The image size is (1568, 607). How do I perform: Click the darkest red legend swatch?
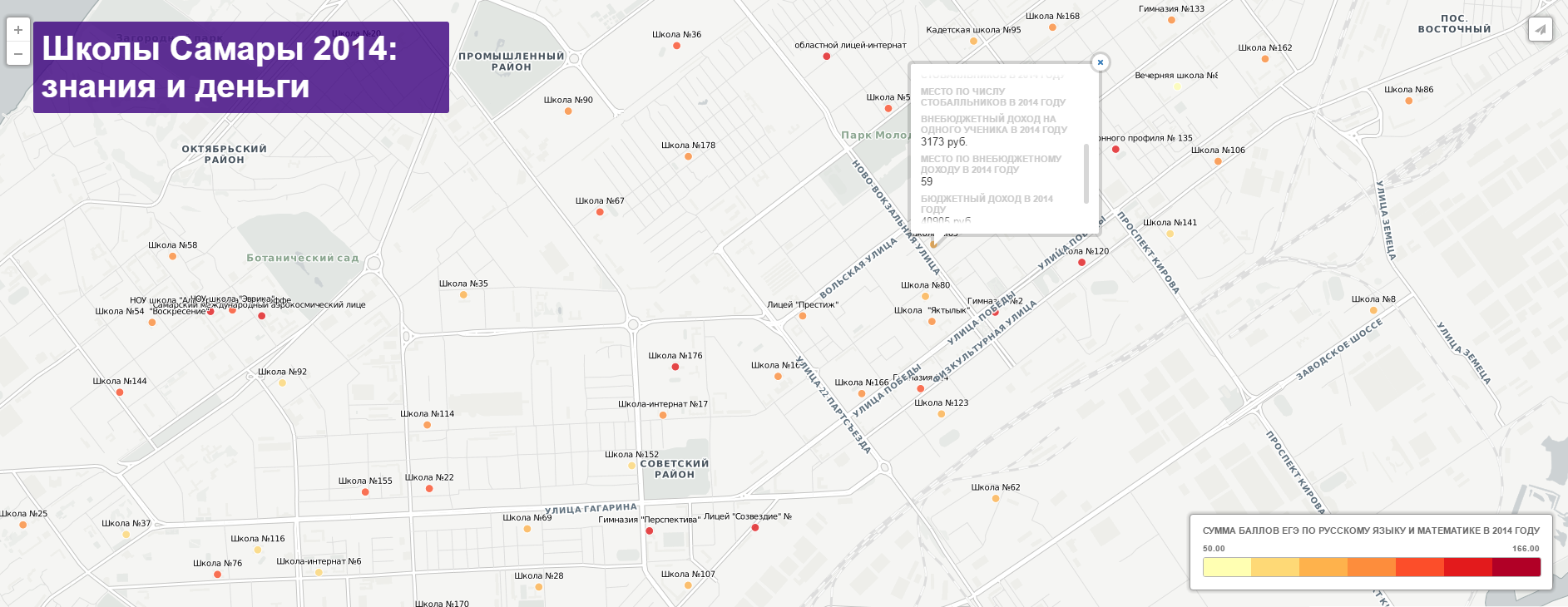1516,567
